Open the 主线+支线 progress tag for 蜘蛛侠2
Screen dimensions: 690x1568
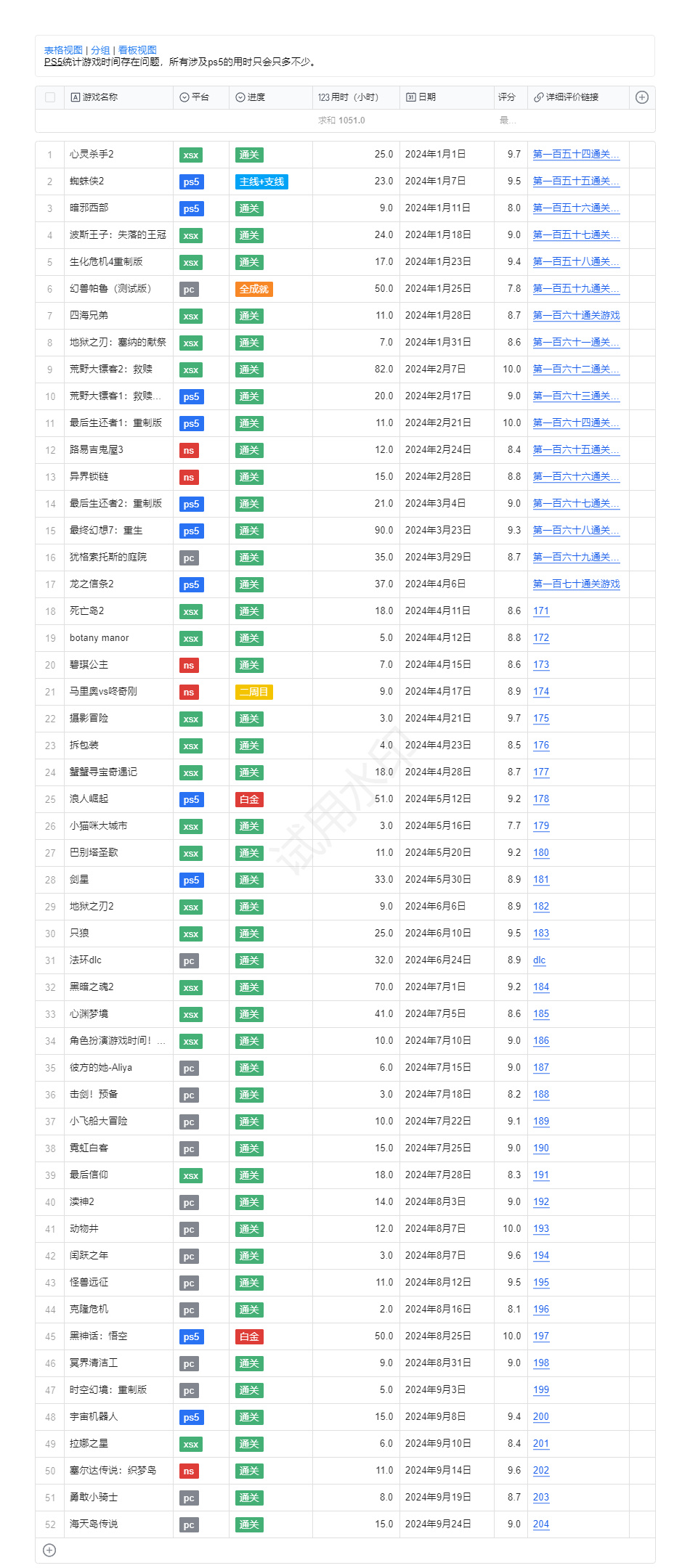(x=262, y=181)
